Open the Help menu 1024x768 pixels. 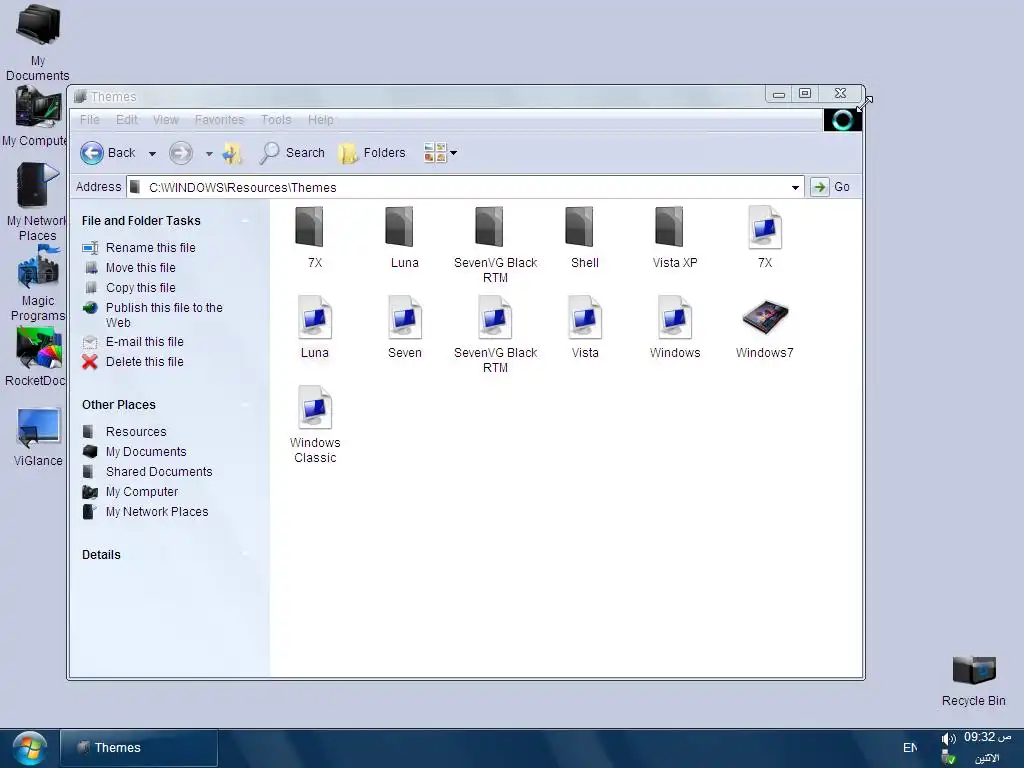(x=321, y=120)
